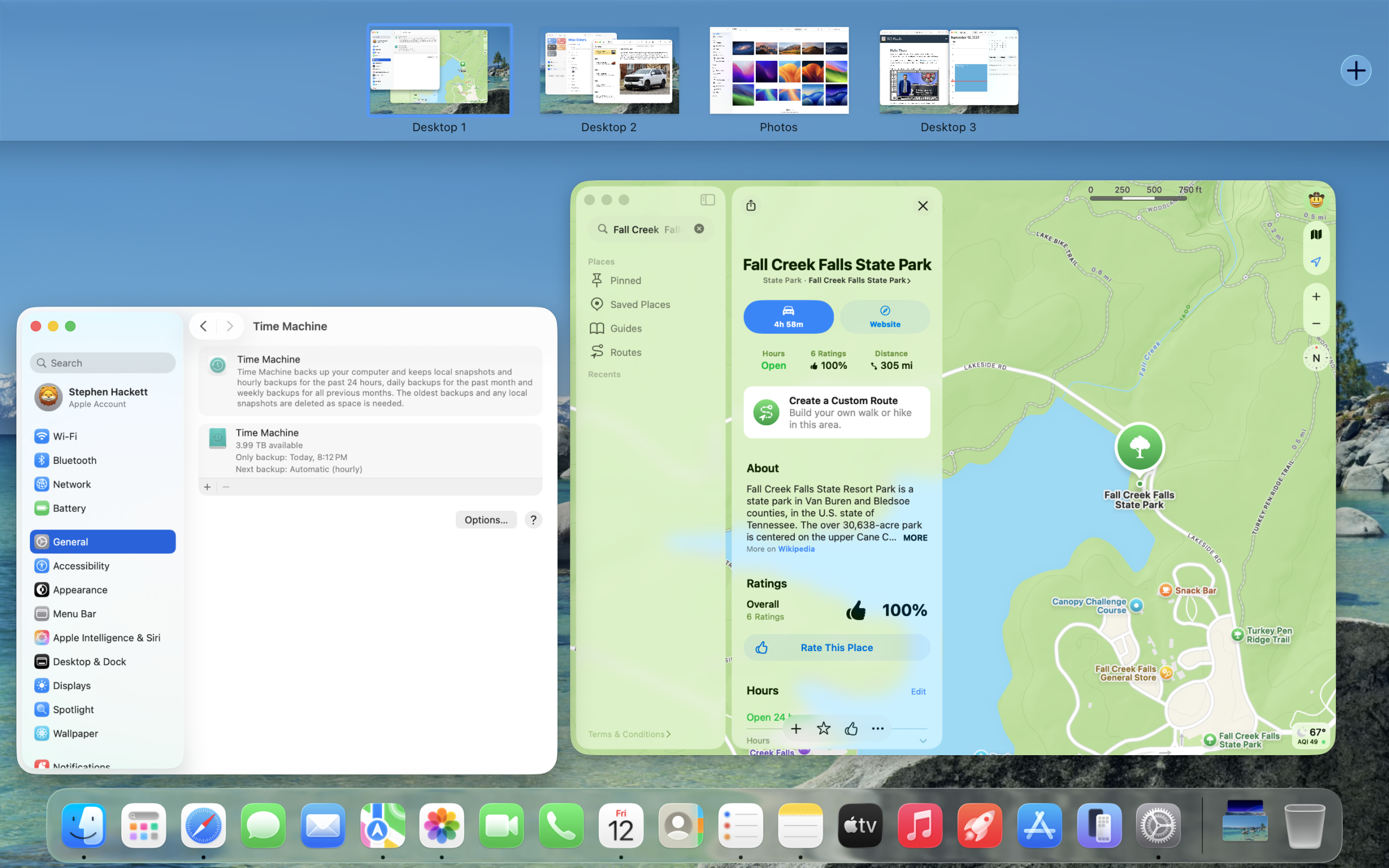Zoom out with the map minus button
The height and width of the screenshot is (868, 1389).
point(1316,324)
